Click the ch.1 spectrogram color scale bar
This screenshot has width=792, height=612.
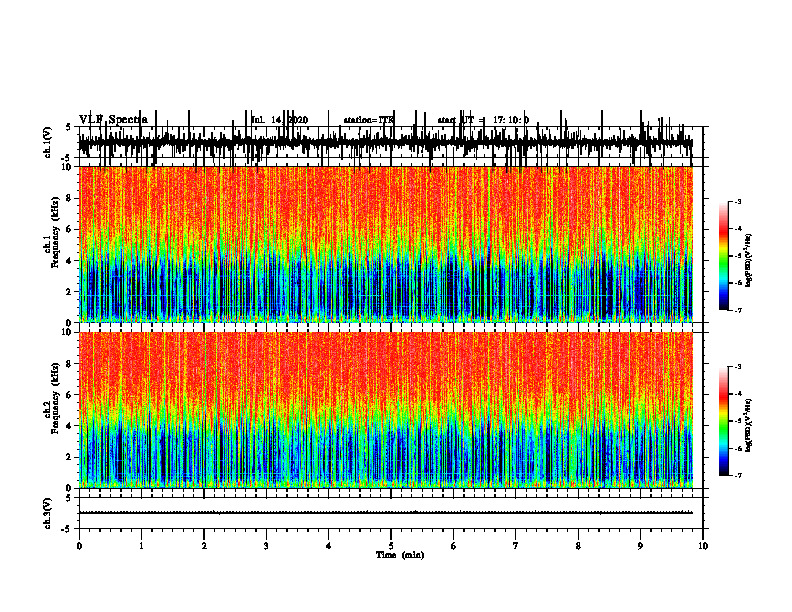[x=724, y=256]
